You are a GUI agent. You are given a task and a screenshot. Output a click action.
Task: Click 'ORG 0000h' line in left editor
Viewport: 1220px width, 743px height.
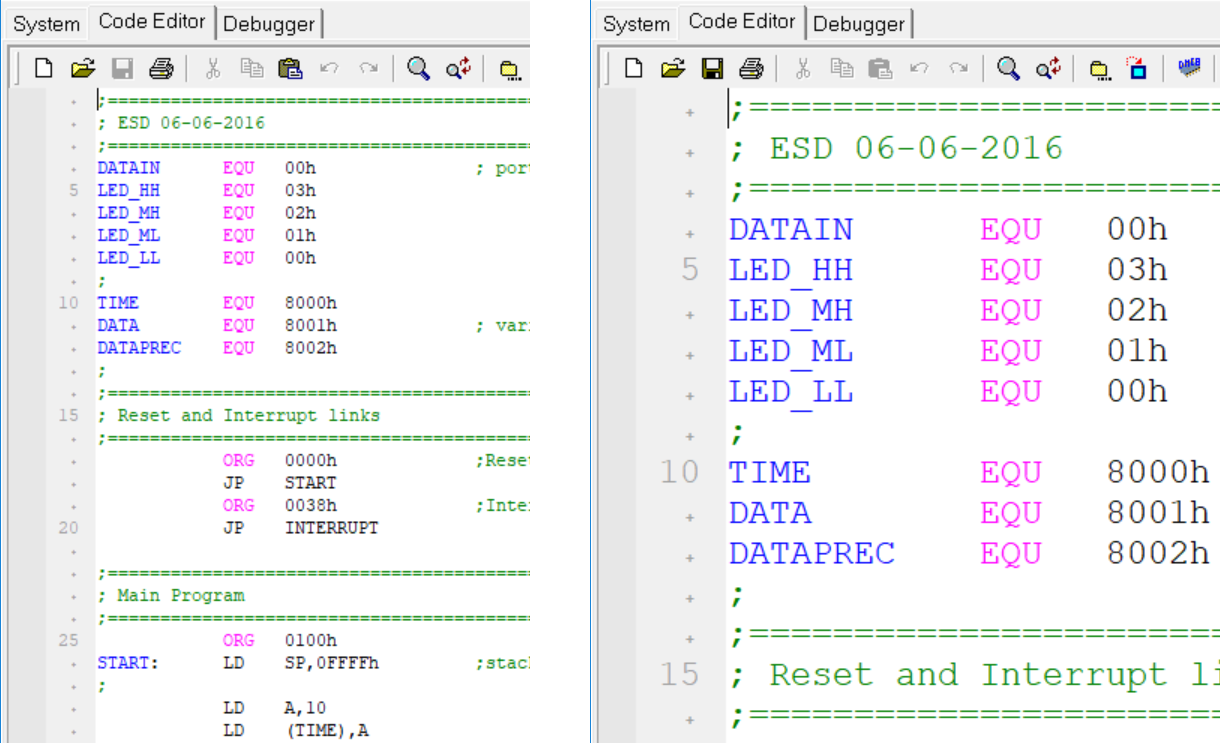click(280, 460)
